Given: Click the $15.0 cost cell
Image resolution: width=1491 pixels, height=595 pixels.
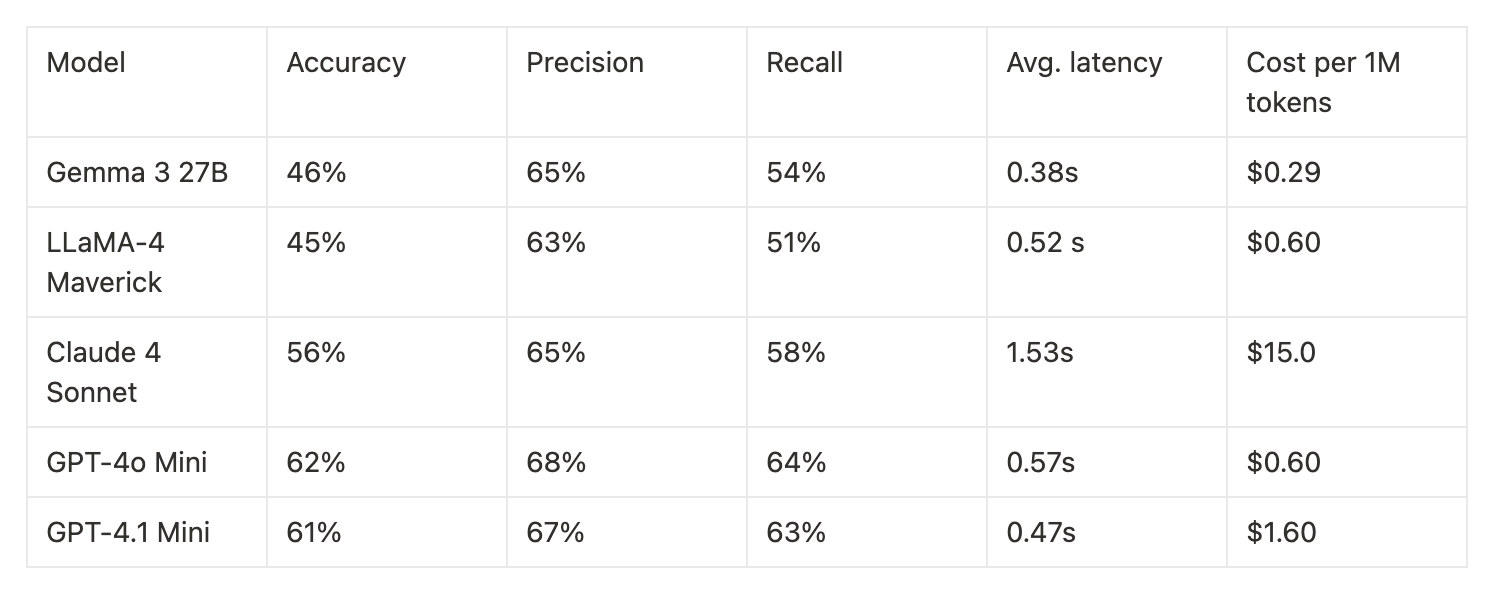Looking at the screenshot, I should coord(1347,372).
